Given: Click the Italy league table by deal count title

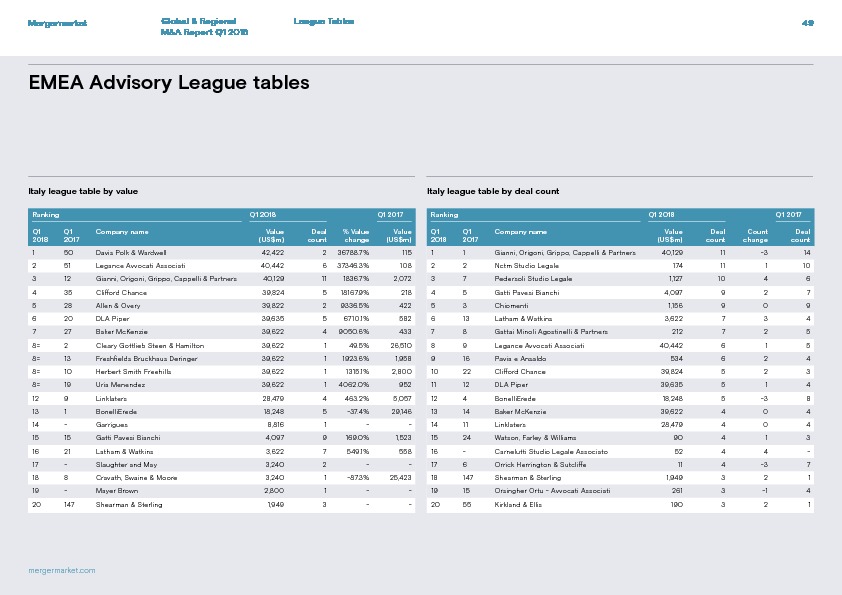Looking at the screenshot, I should pyautogui.click(x=493, y=191).
